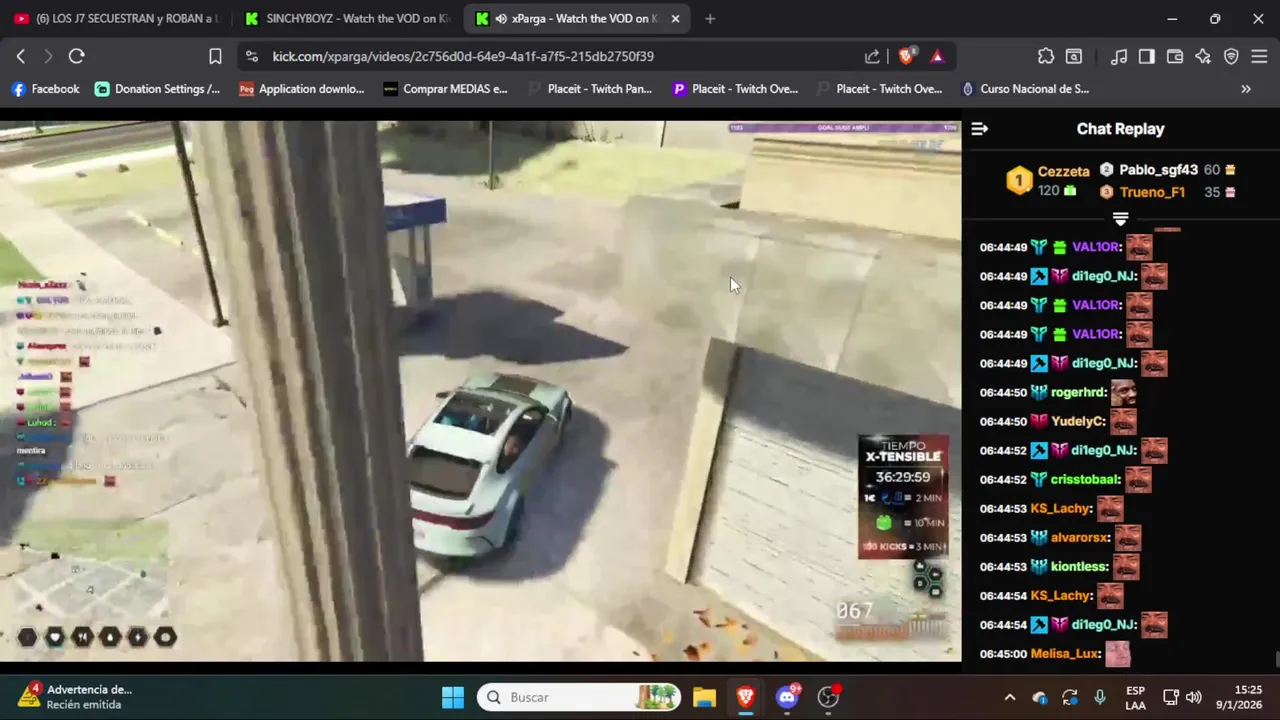This screenshot has width=1280, height=720.
Task: Click the 06:44:50 timestamp beside rogerhrd
Action: point(1003,392)
